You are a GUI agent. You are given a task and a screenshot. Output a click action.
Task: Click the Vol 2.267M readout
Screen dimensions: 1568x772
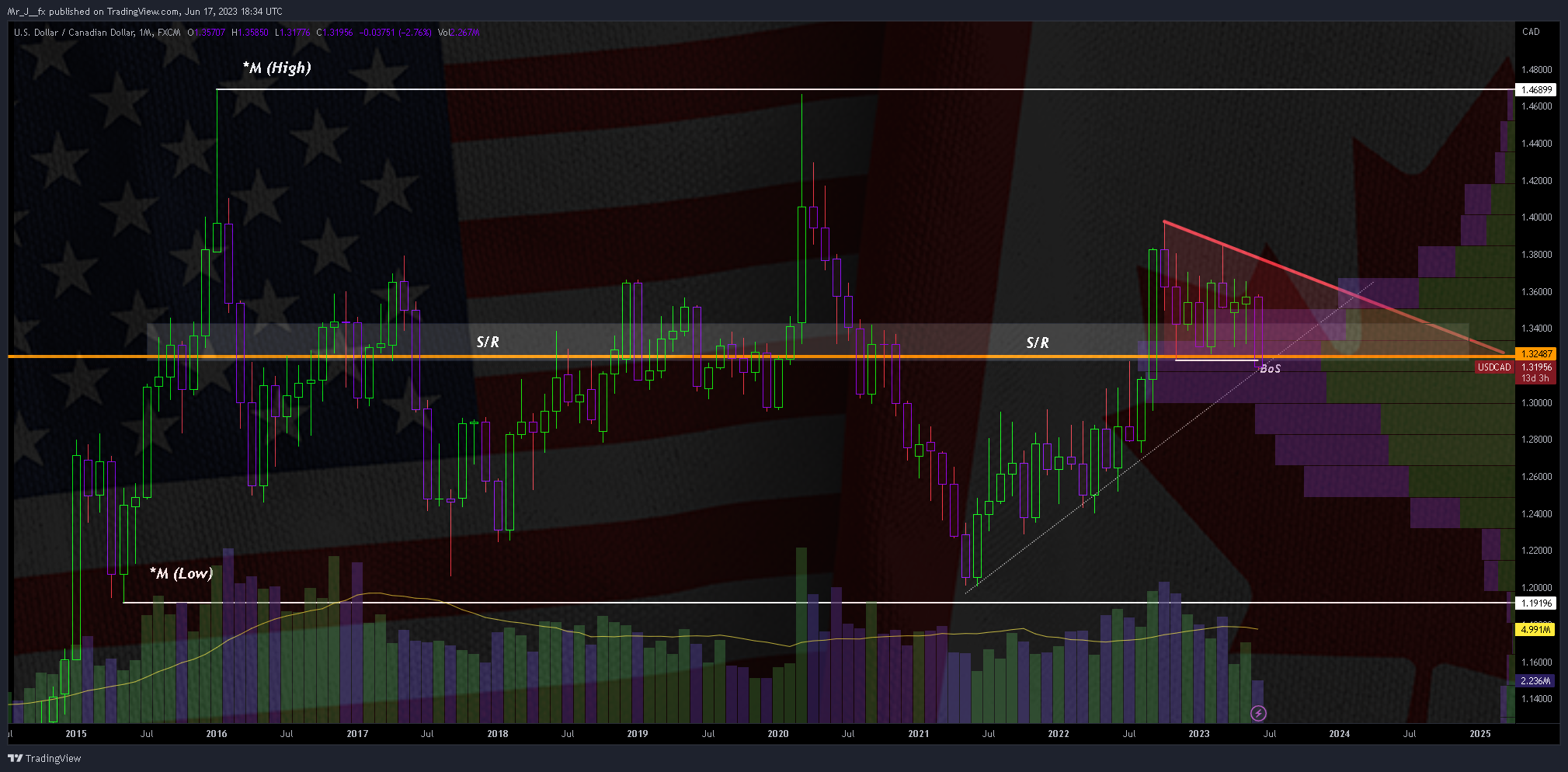458,33
